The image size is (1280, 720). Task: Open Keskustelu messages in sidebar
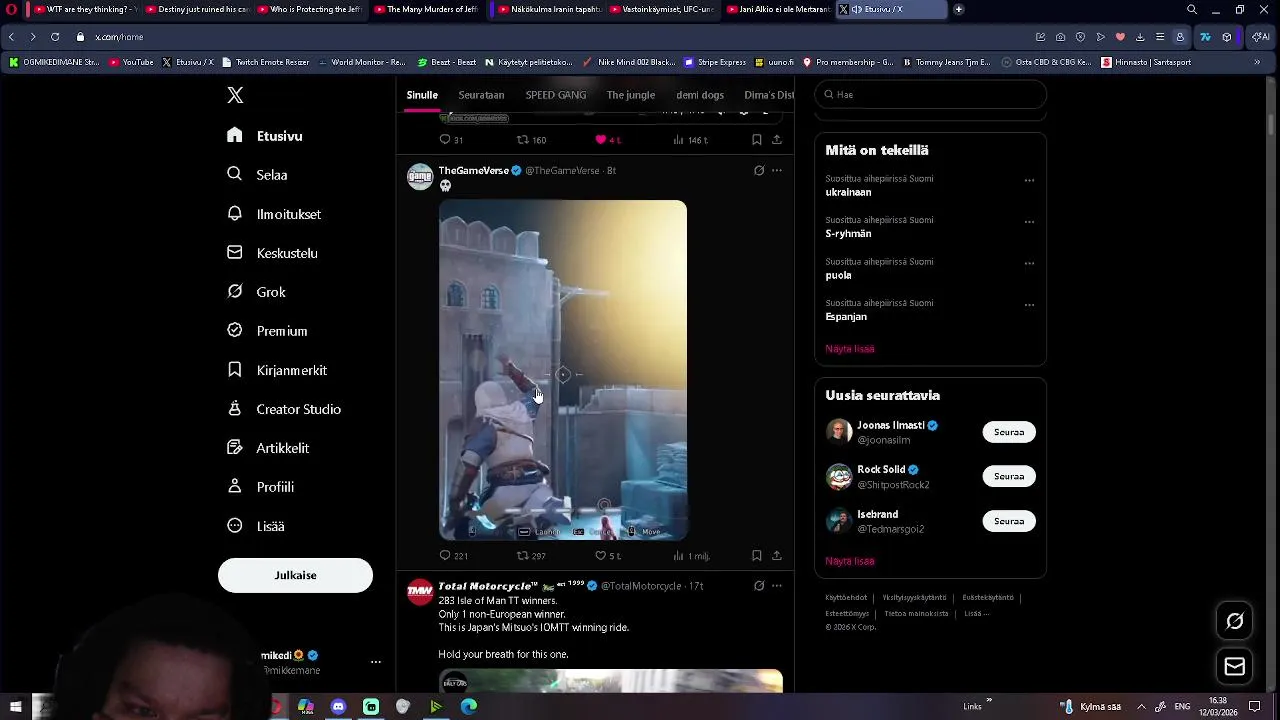click(272, 253)
